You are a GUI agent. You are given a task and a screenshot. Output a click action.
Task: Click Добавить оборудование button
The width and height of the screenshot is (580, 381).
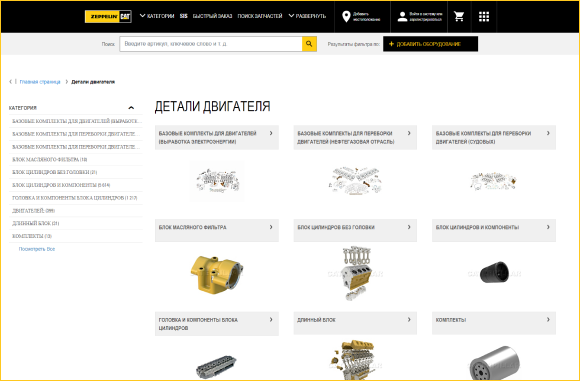click(430, 44)
